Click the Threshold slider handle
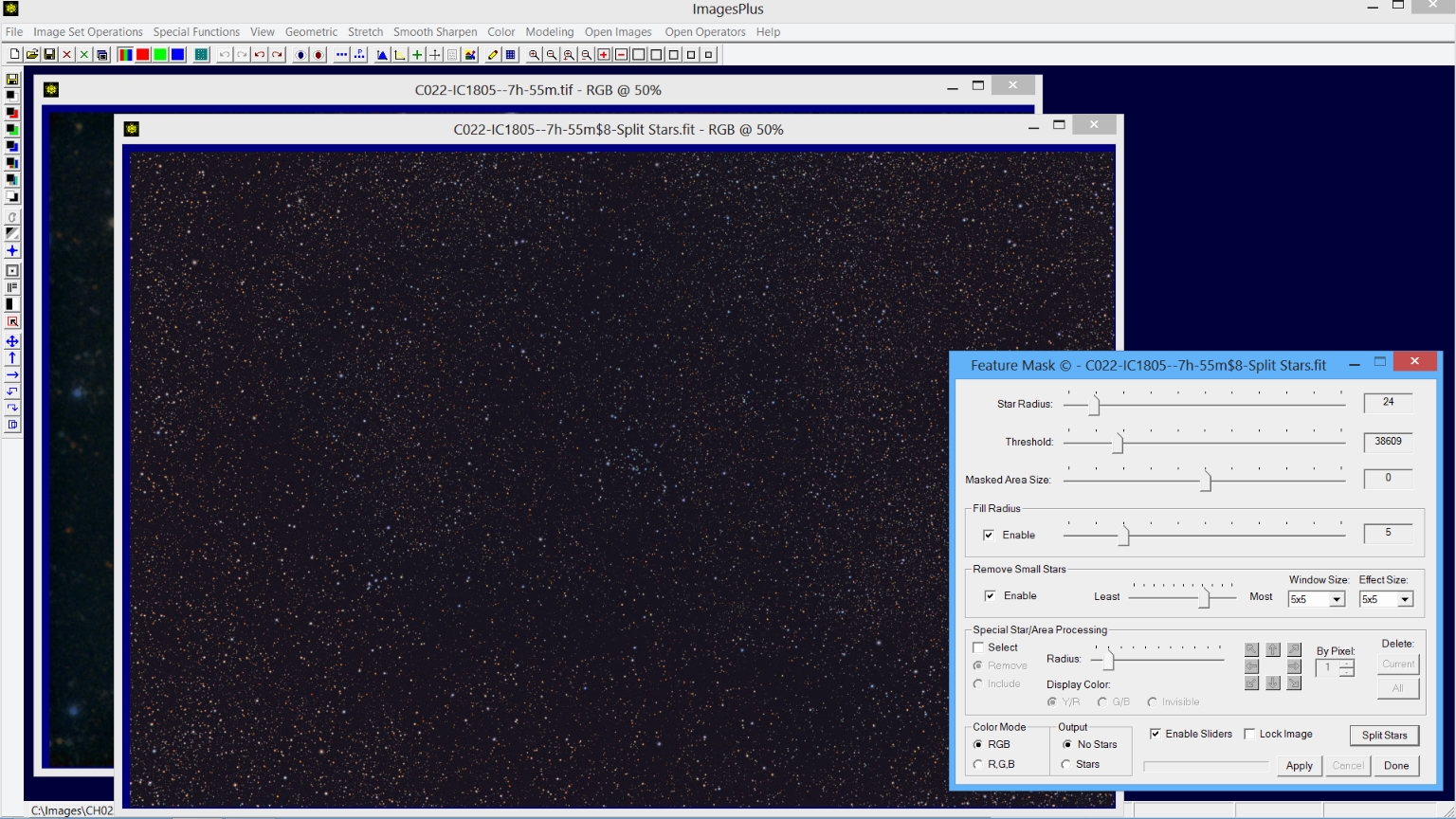1456x819 pixels. pos(1118,443)
